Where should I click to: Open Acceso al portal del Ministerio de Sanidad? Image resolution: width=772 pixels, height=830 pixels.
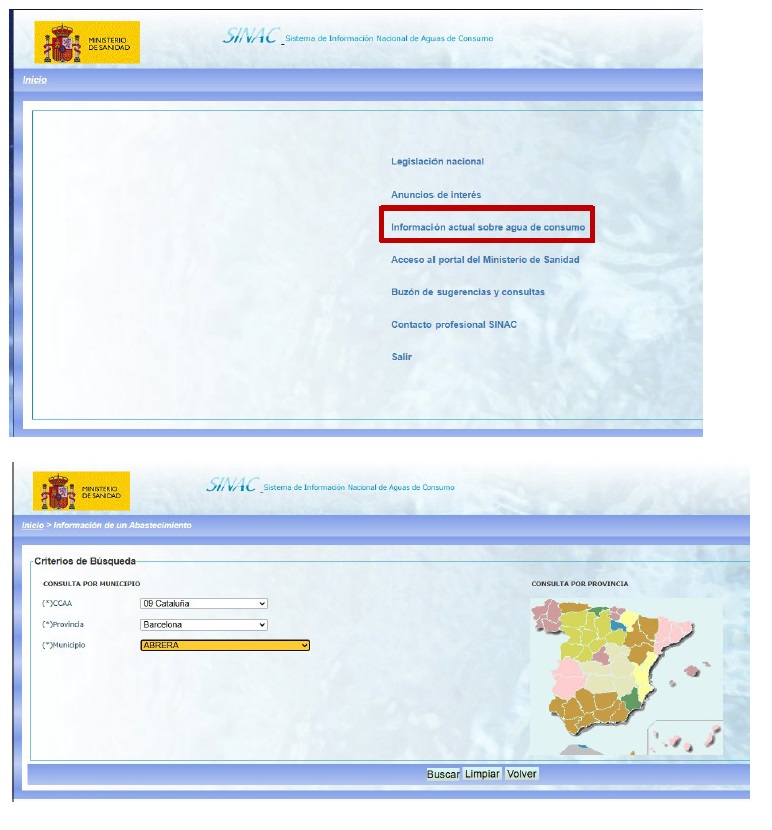pyautogui.click(x=485, y=260)
